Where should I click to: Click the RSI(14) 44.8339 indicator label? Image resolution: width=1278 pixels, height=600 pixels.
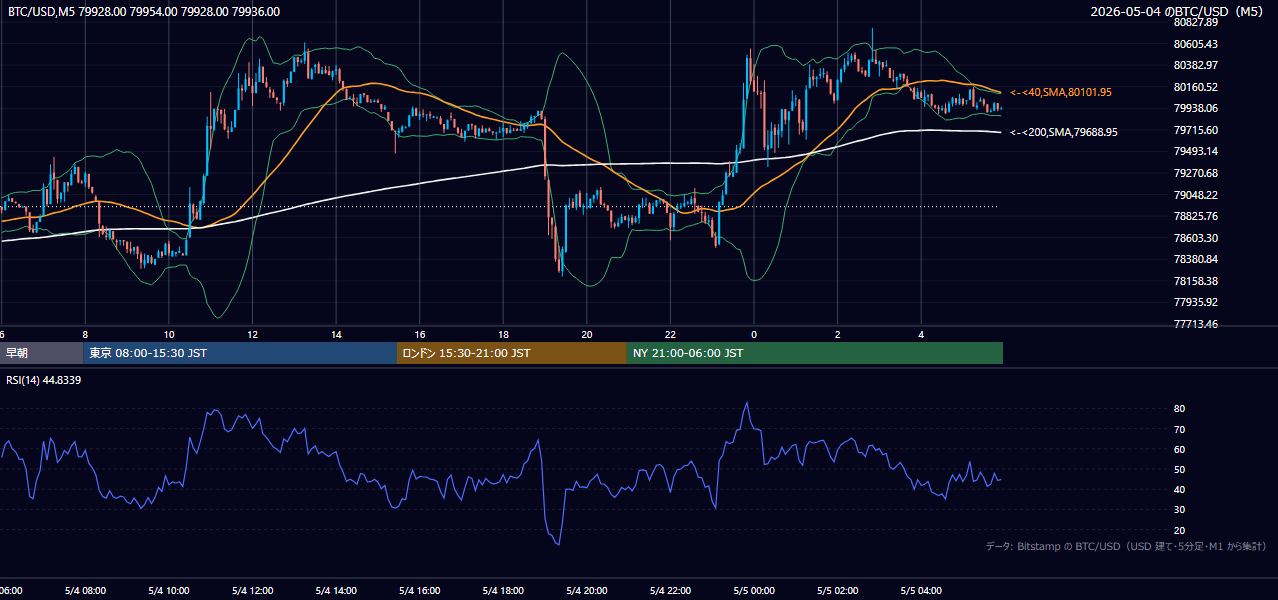44,380
